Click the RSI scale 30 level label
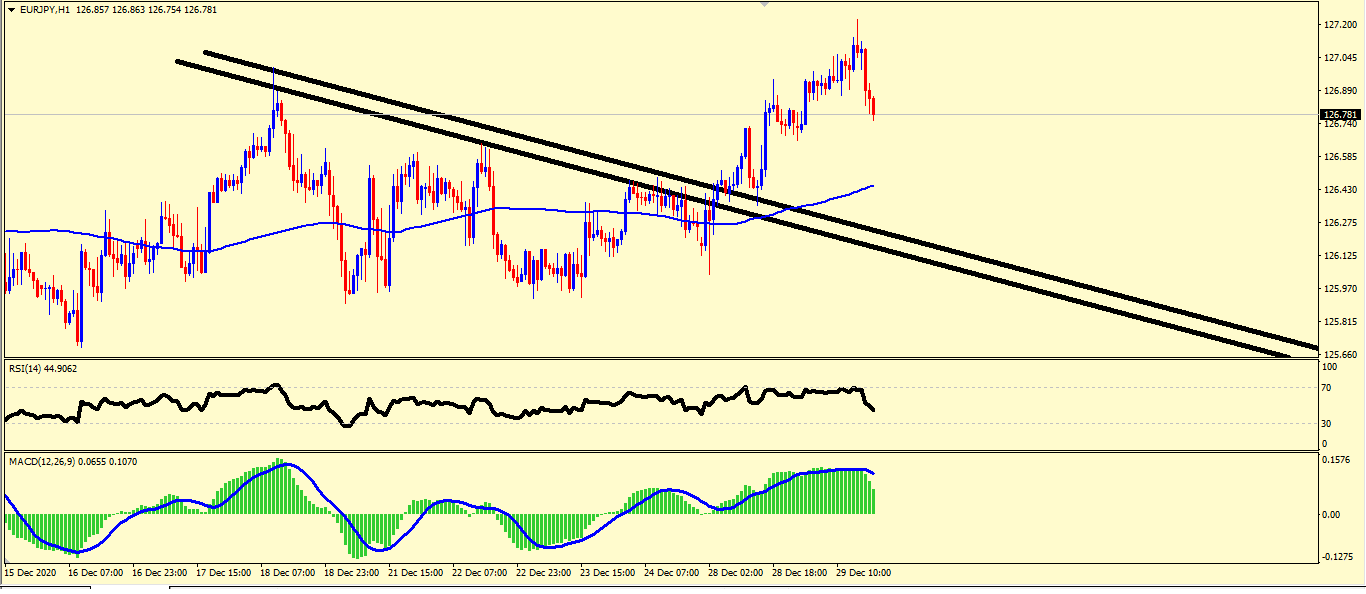This screenshot has height=594, width=1366. click(x=1328, y=423)
